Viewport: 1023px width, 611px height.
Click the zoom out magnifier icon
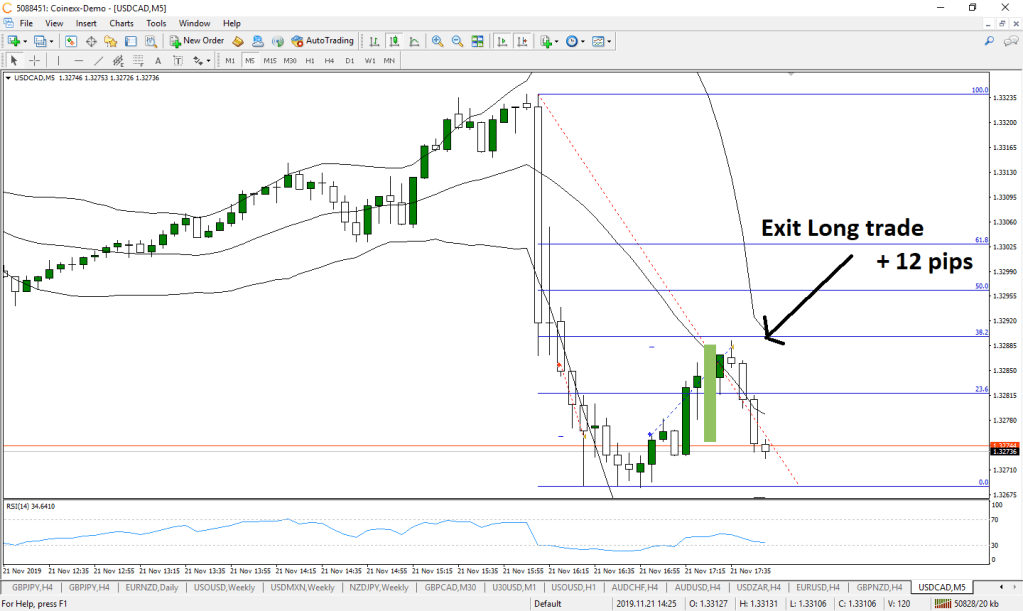point(457,41)
